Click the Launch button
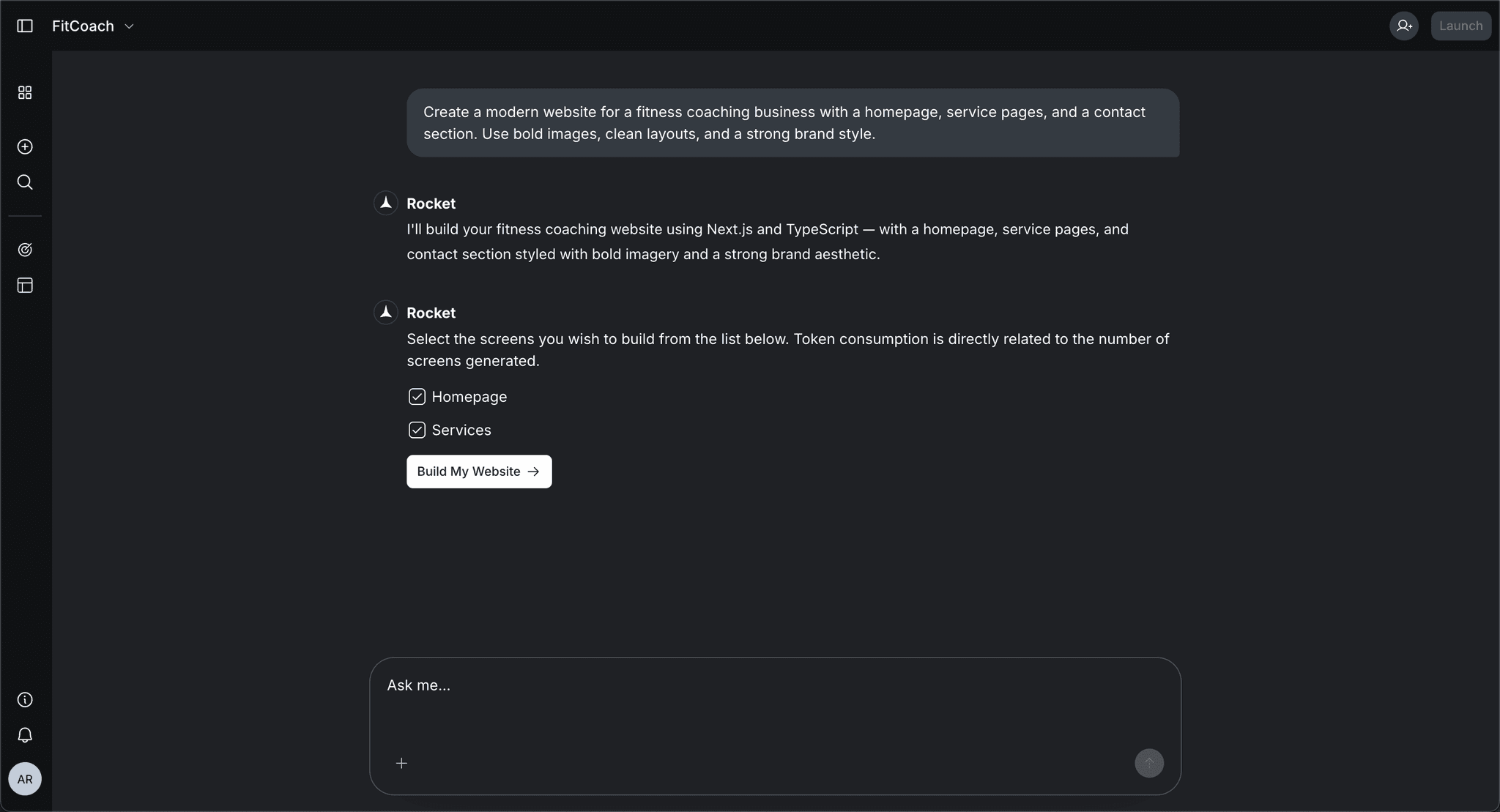The image size is (1500, 812). pos(1460,26)
